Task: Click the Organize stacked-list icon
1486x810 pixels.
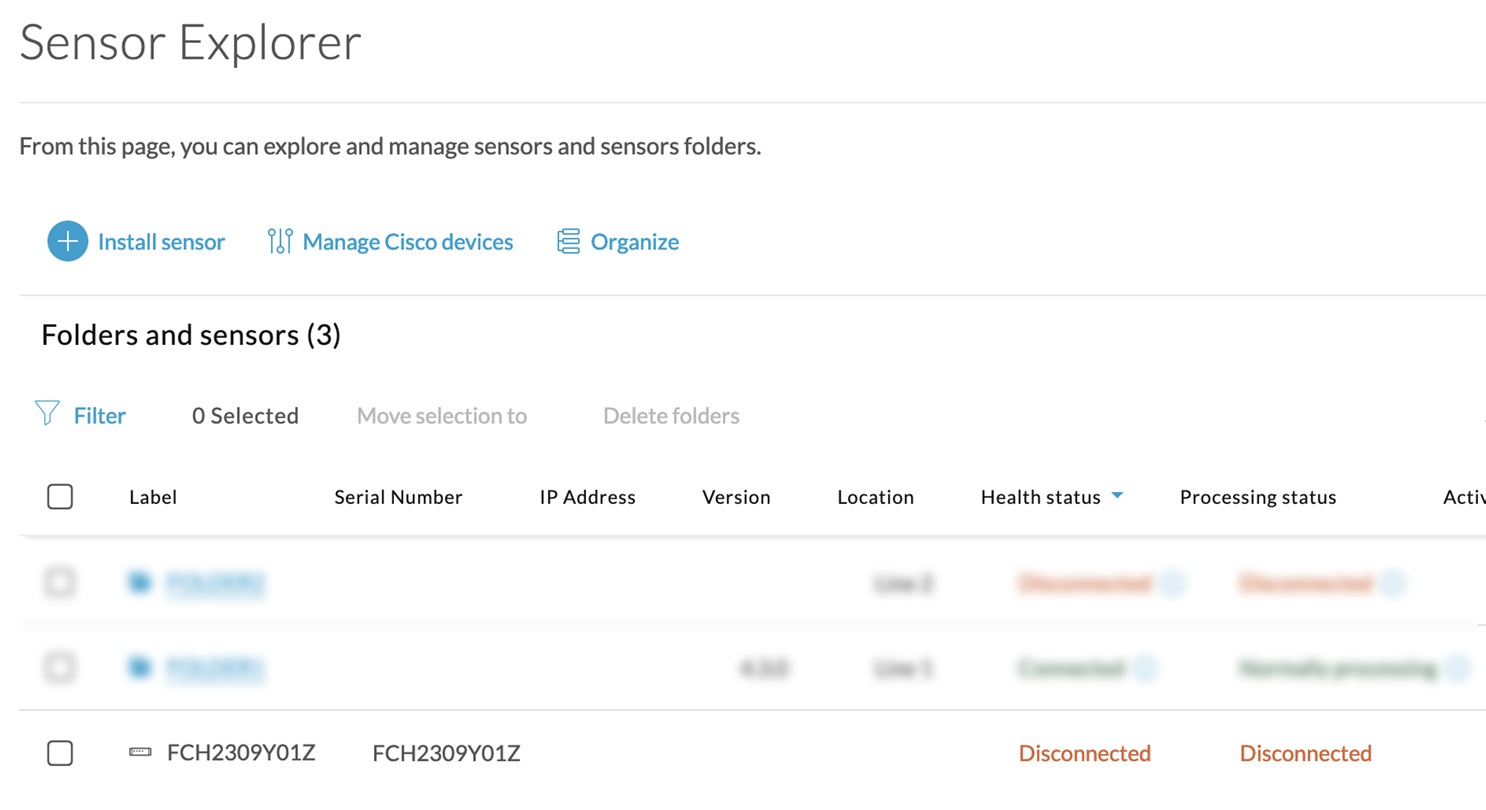Action: coord(568,241)
